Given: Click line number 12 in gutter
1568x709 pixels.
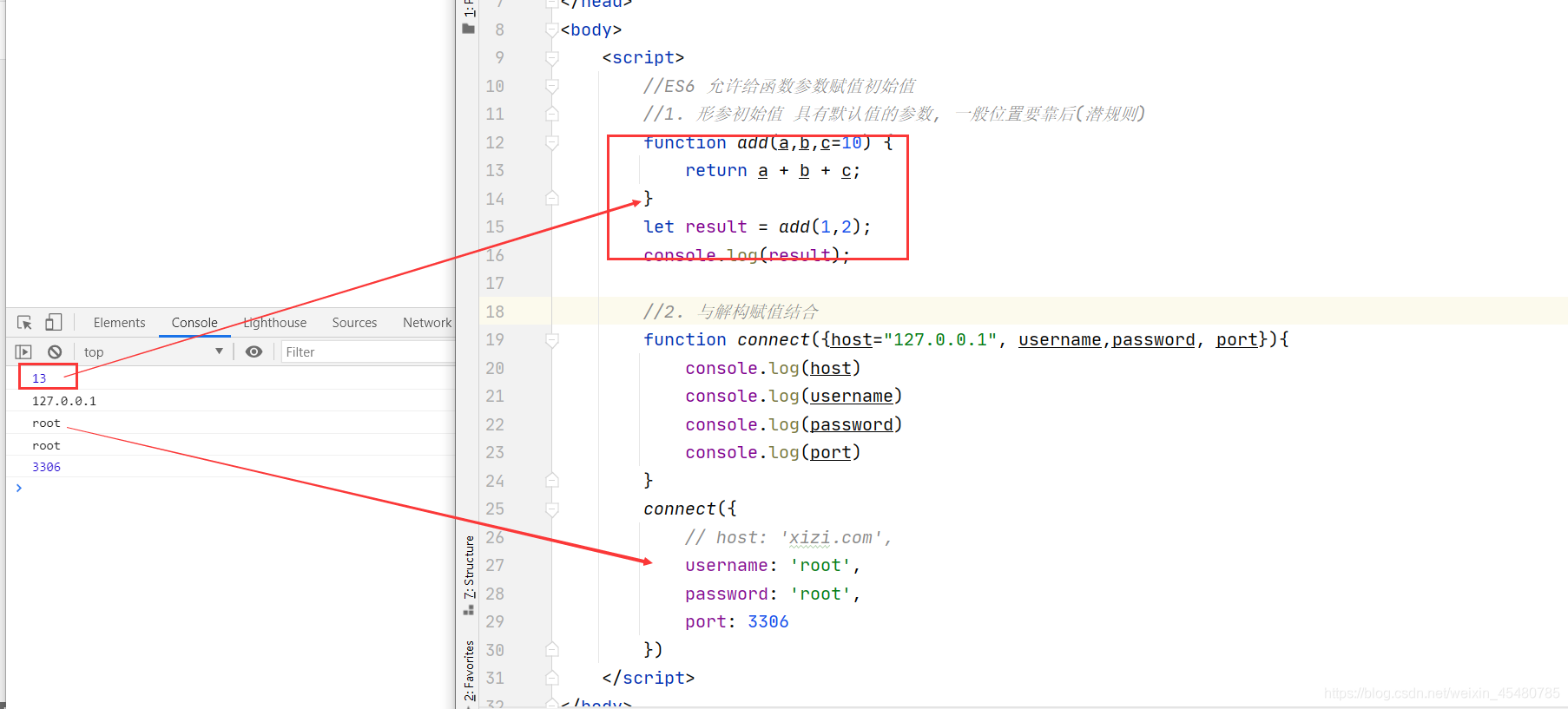Looking at the screenshot, I should point(495,142).
